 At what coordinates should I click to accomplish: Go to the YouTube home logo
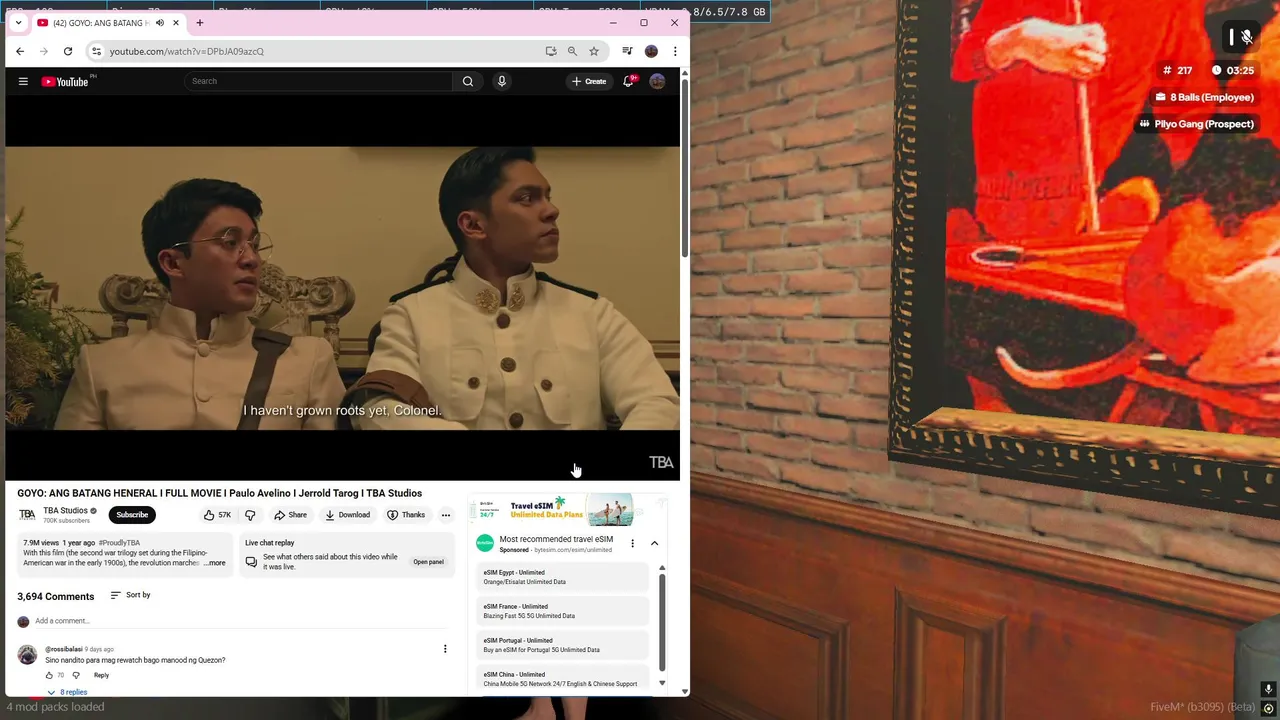pos(66,81)
